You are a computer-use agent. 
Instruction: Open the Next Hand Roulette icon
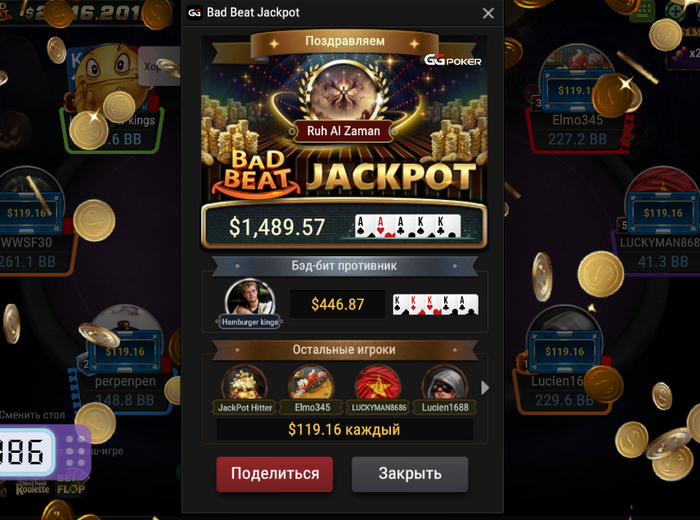[x=32, y=489]
